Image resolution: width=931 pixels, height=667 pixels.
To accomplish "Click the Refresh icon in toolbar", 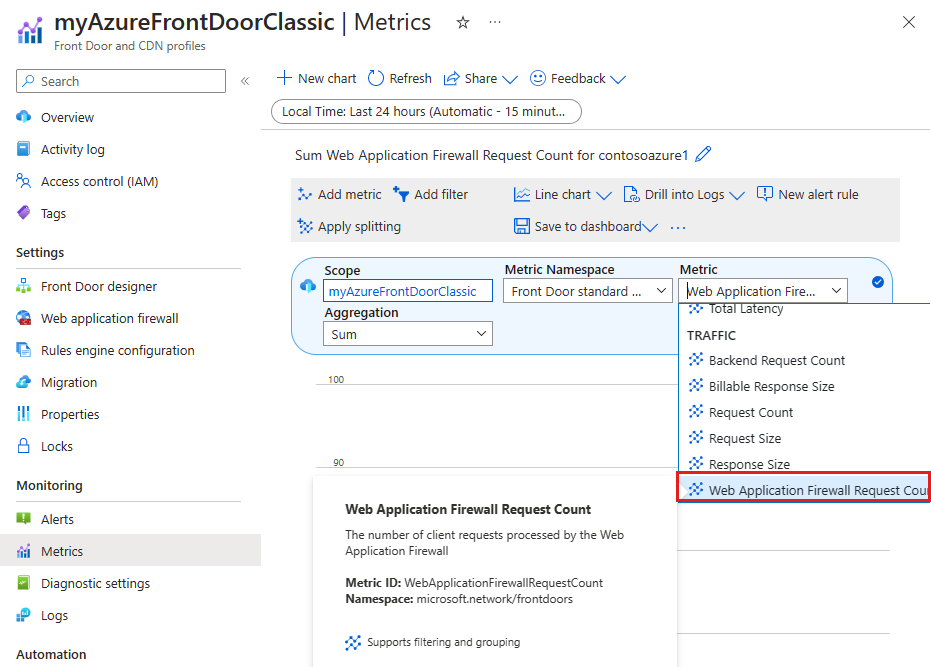I will click(376, 78).
